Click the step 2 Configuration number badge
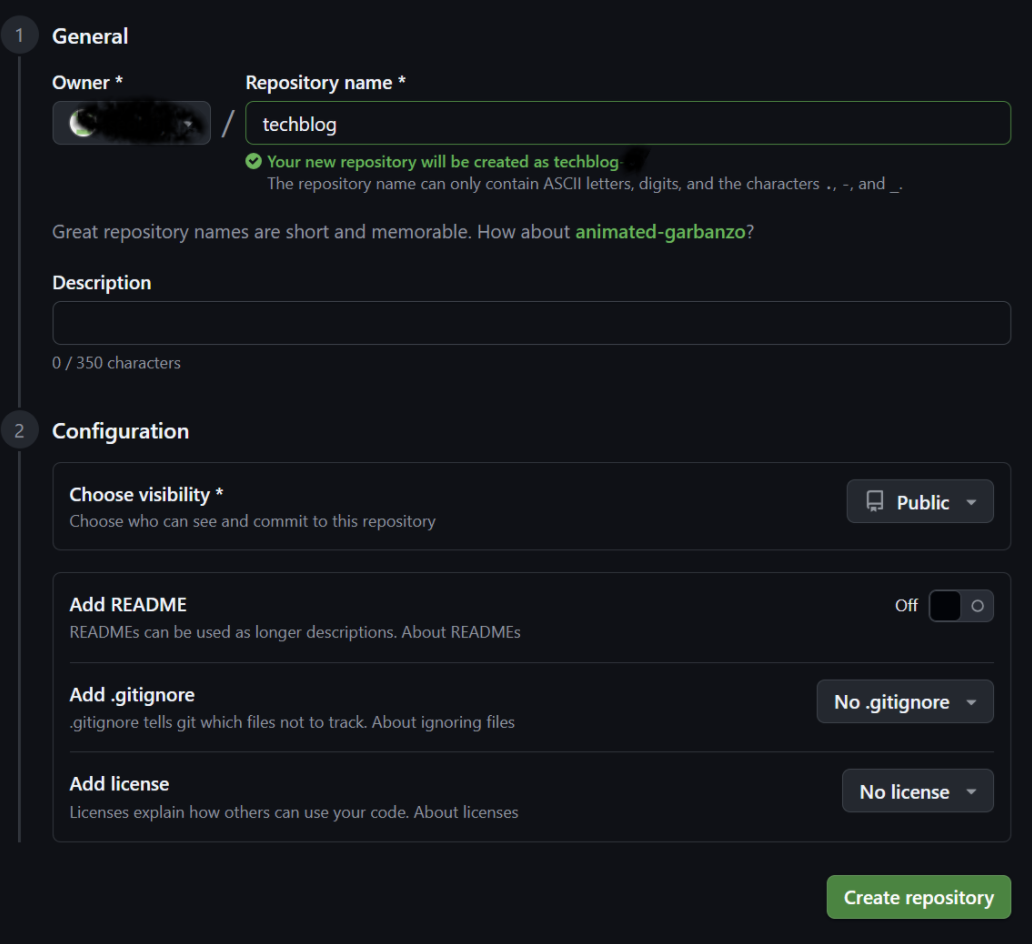 pyautogui.click(x=19, y=432)
